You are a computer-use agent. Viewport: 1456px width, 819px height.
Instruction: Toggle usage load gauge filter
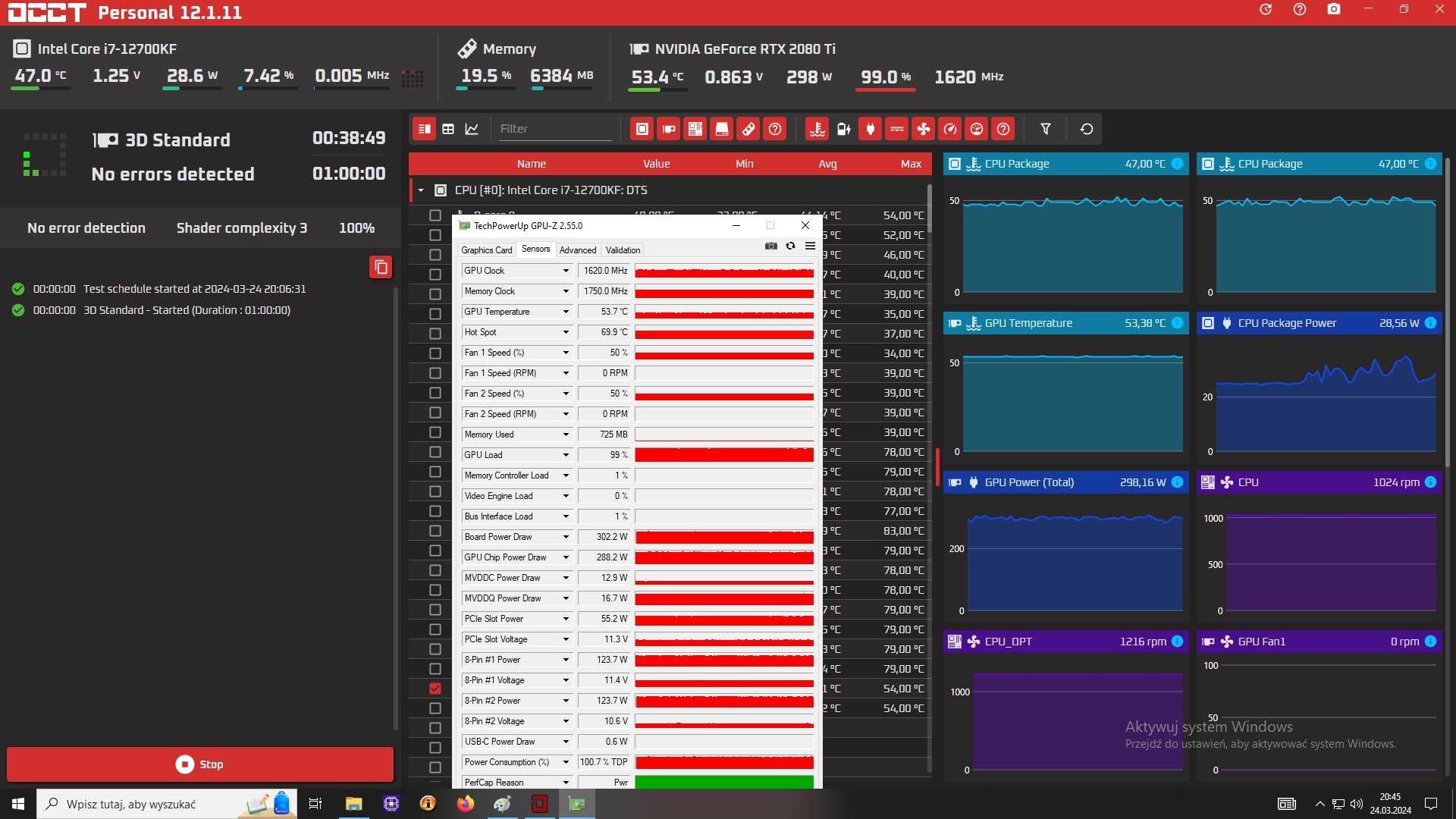977,129
